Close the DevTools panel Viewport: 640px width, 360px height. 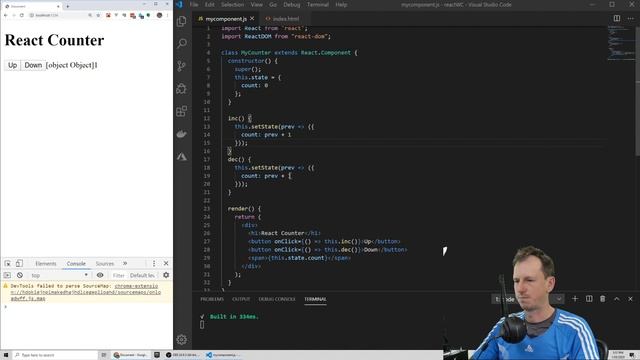coord(166,263)
